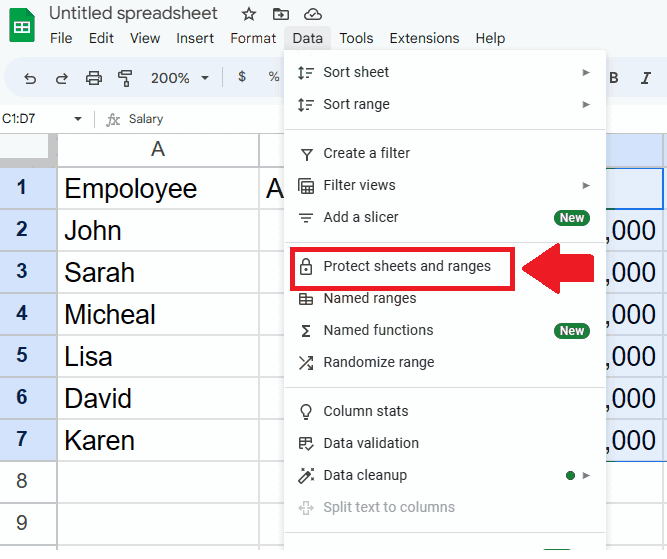667x559 pixels.
Task: Select row 5 header
Action: coord(28,356)
